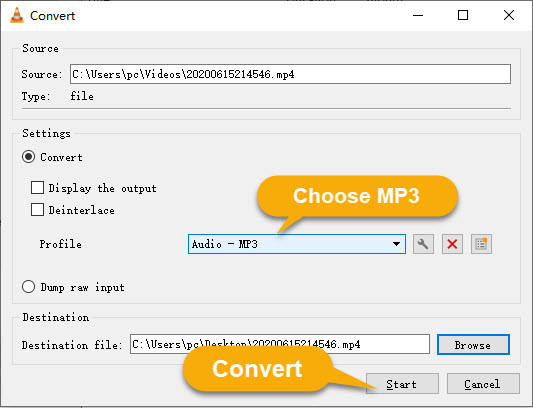533x408 pixels.
Task: Click the Start button
Action: (x=402, y=384)
